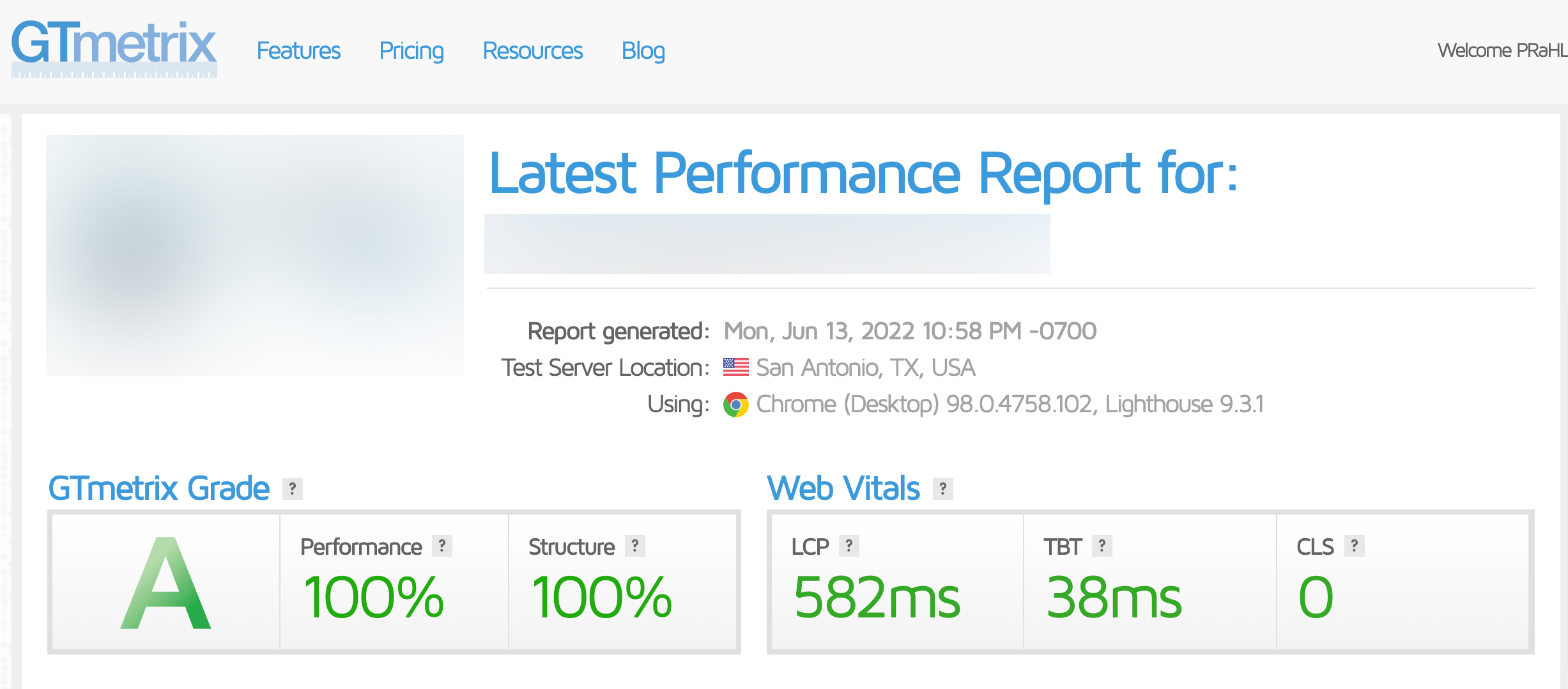1568x689 pixels.
Task: Open the Features menu
Action: click(298, 50)
